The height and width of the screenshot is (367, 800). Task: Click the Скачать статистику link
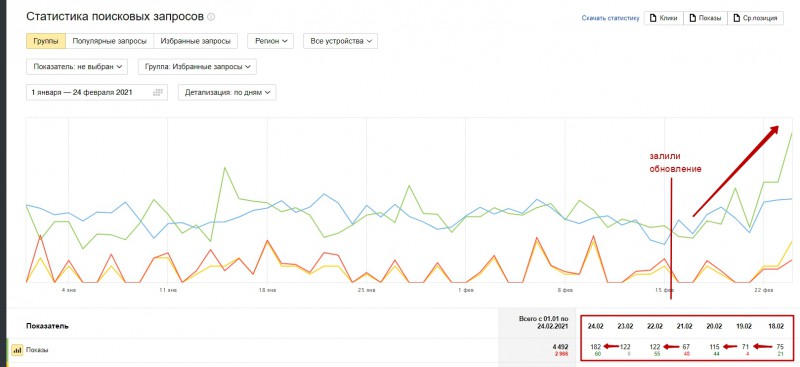point(610,18)
